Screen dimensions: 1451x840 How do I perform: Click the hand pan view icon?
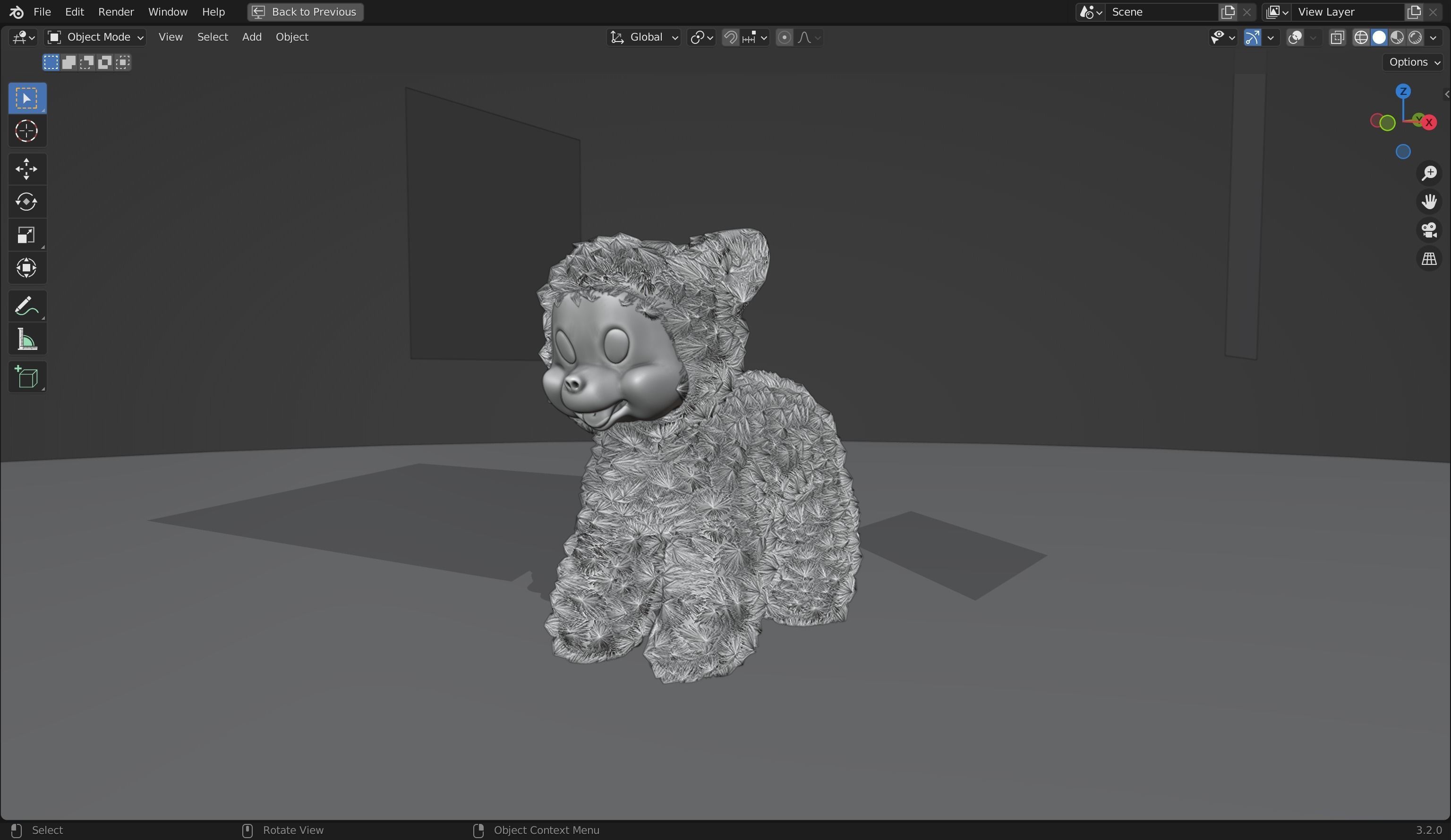(1428, 202)
